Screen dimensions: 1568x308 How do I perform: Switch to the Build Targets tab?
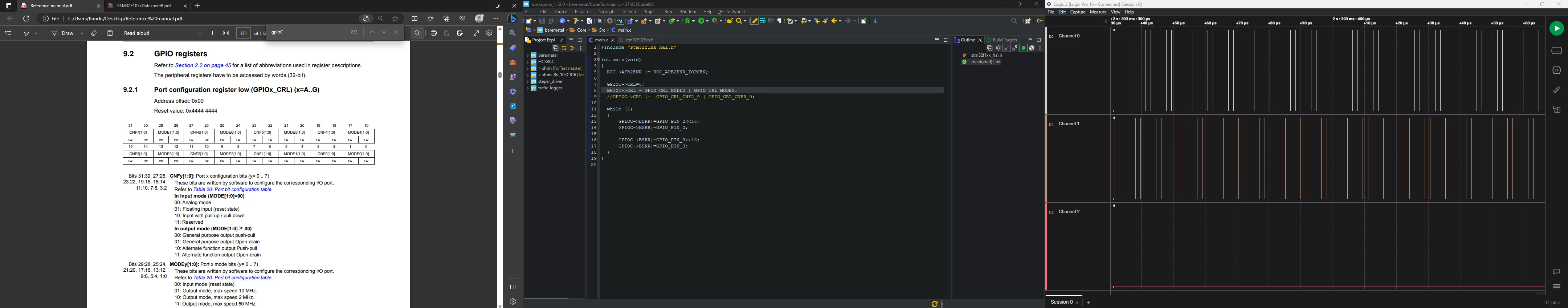[1002, 40]
